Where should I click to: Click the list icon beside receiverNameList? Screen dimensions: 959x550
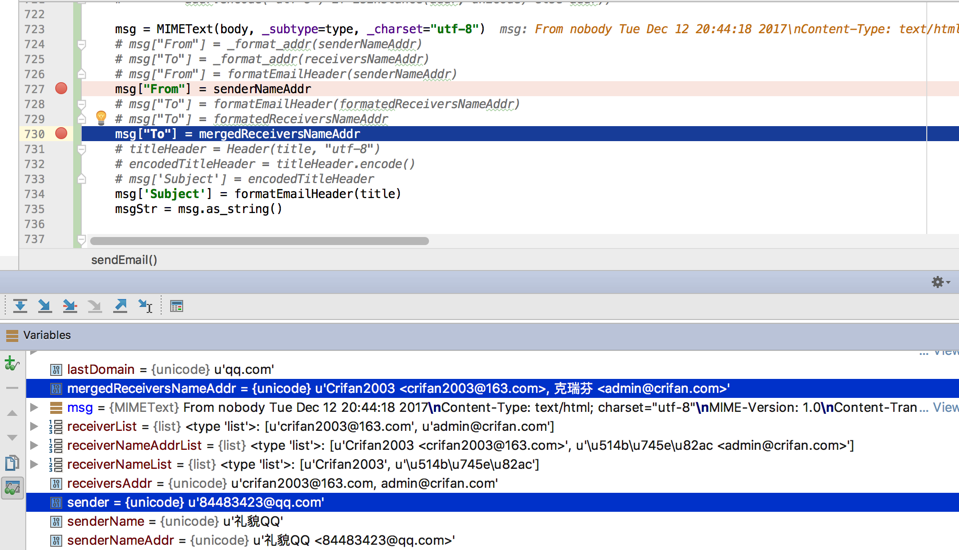tap(56, 464)
